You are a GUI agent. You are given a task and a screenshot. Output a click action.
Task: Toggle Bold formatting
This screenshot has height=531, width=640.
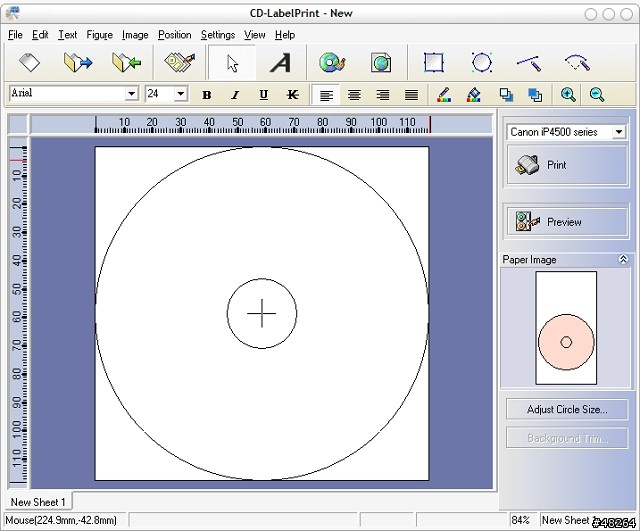click(207, 95)
